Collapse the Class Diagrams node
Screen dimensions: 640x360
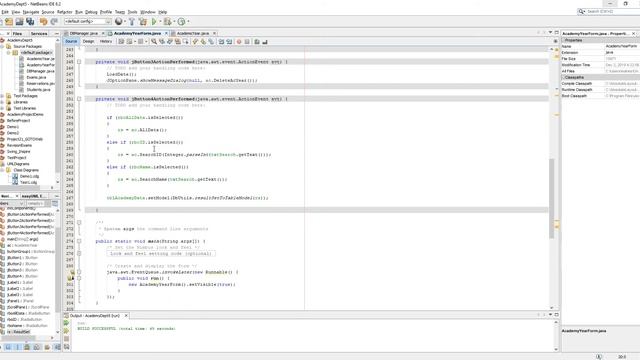(2, 170)
